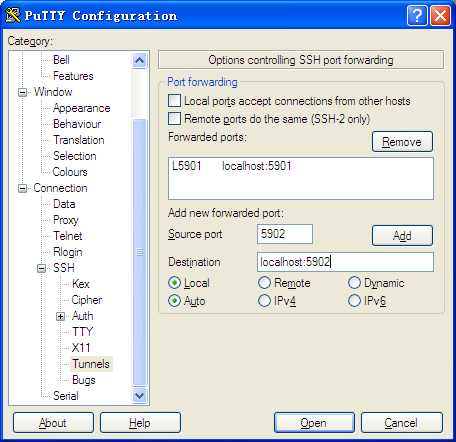Click the Help button at bottom
The image size is (456, 442).
click(140, 423)
